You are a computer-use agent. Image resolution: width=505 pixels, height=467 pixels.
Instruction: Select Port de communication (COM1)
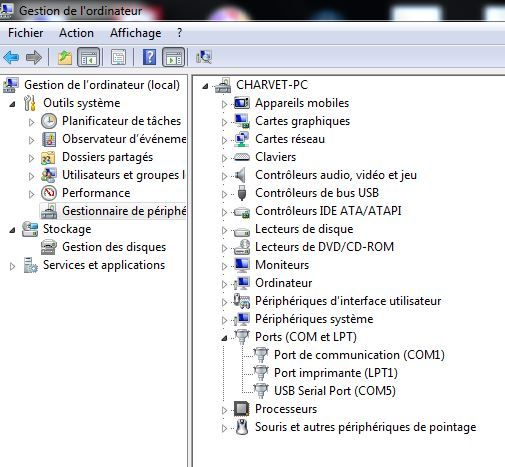[359, 355]
